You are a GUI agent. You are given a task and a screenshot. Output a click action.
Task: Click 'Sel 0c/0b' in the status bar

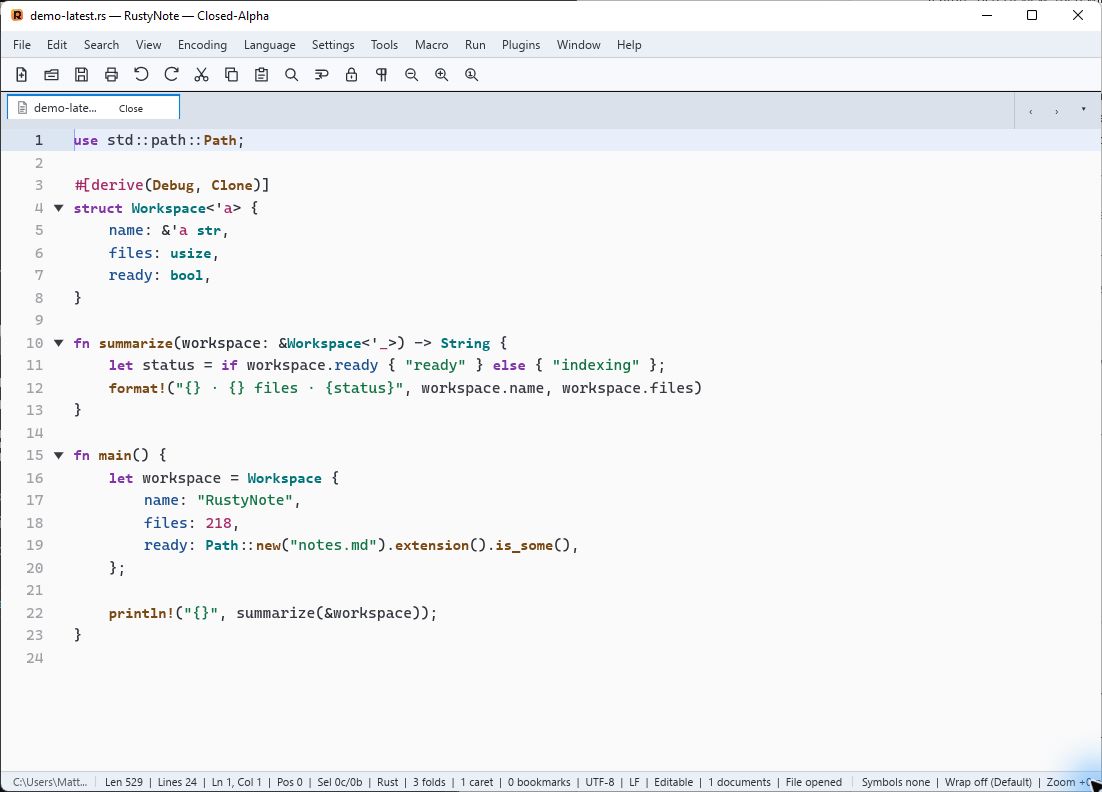coord(339,782)
